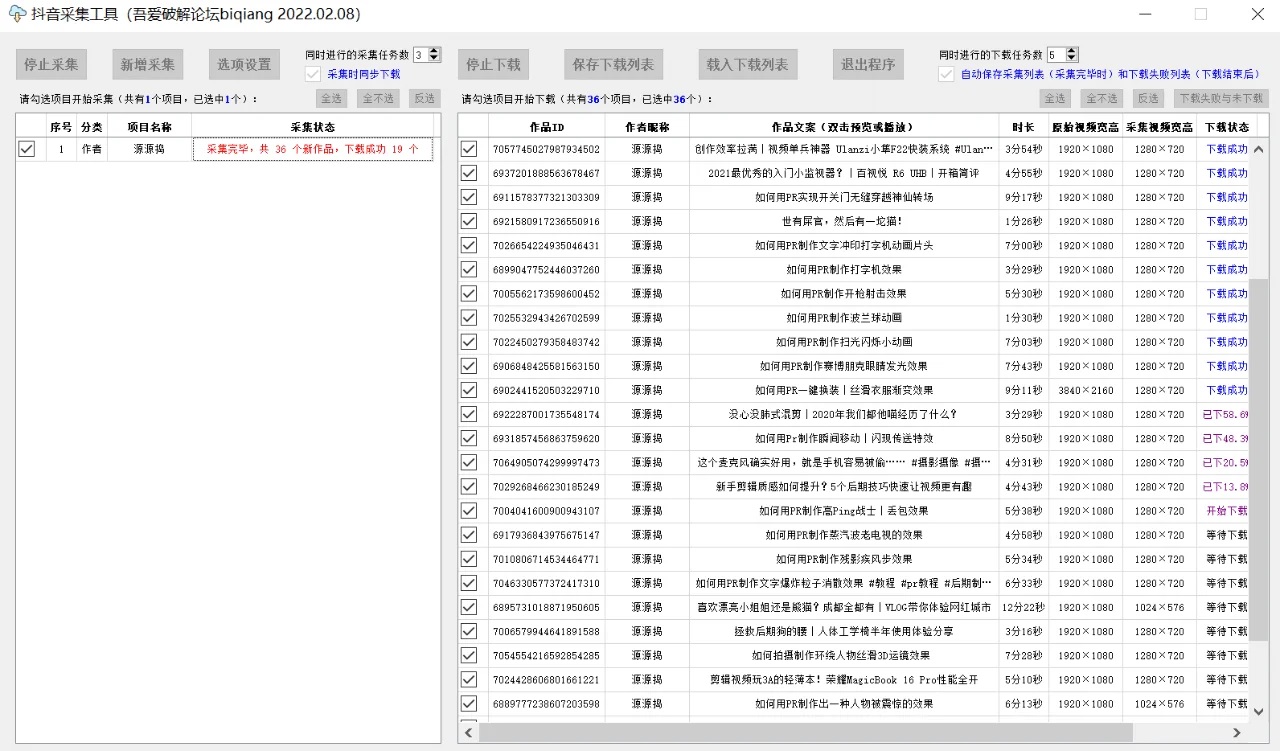The width and height of the screenshot is (1280, 751).
Task: Uncheck the 源源捣 project row checkbox
Action: coord(27,149)
